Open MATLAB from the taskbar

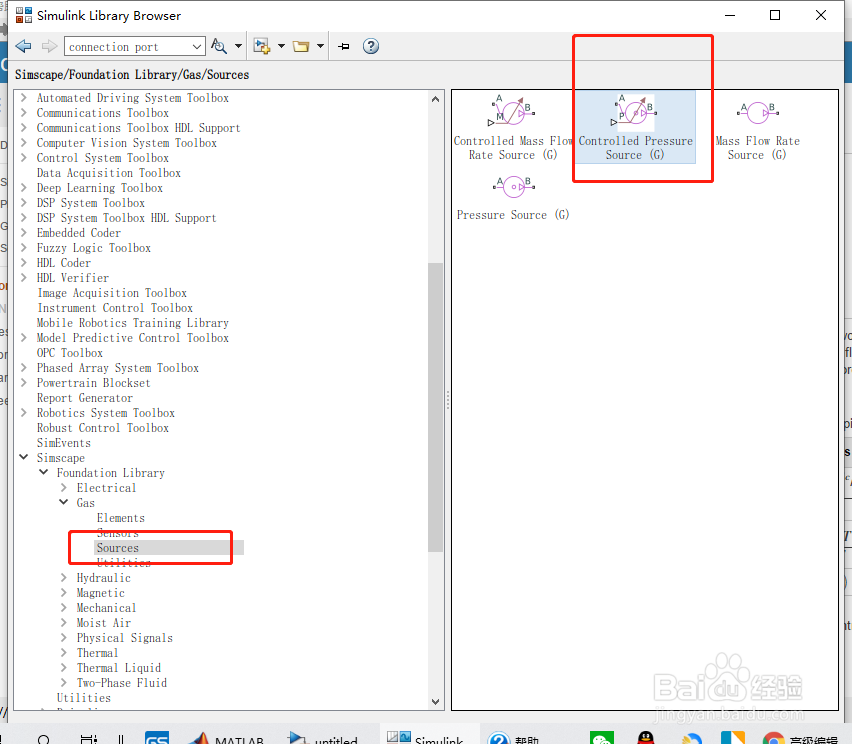227,738
